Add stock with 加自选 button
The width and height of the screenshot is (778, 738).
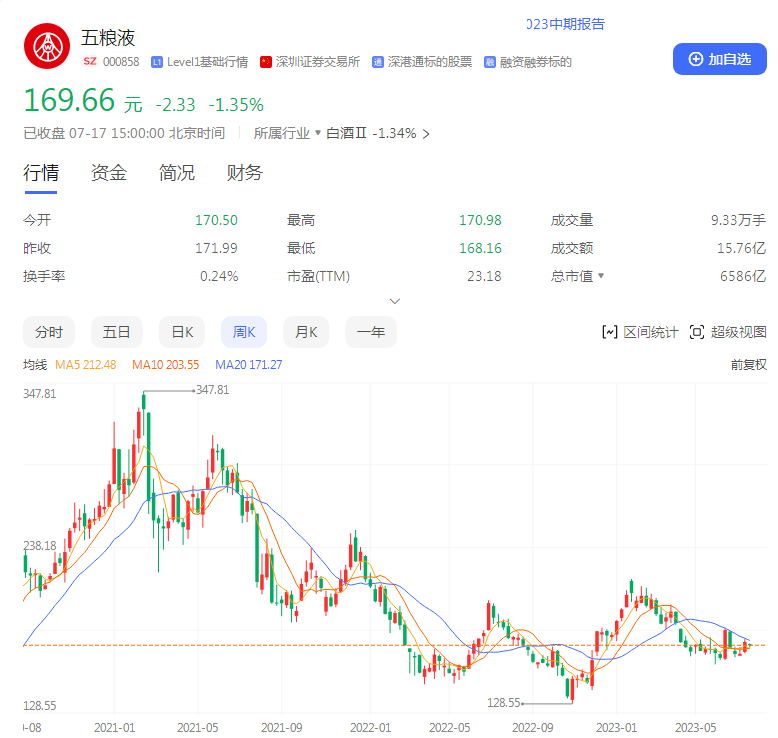tap(719, 59)
